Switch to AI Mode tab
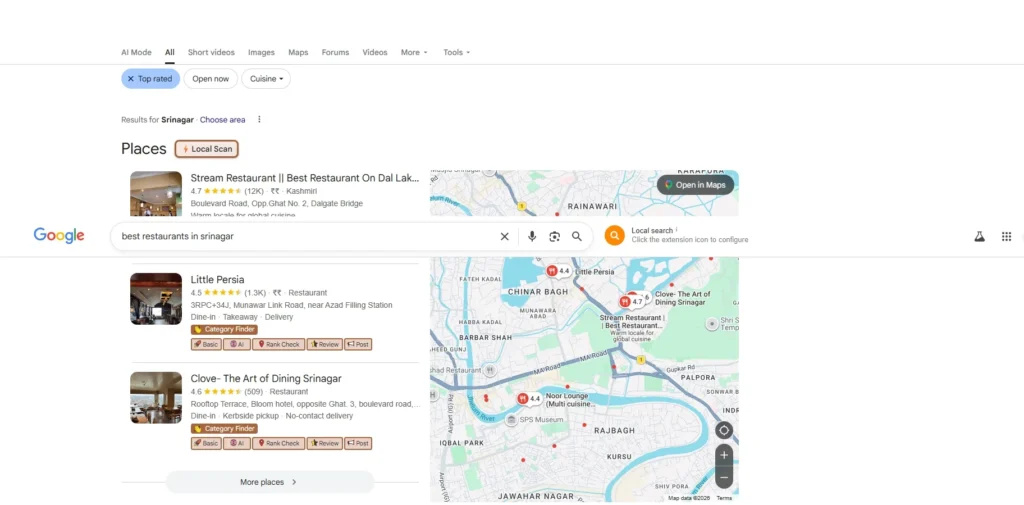The width and height of the screenshot is (1024, 505). [x=136, y=52]
